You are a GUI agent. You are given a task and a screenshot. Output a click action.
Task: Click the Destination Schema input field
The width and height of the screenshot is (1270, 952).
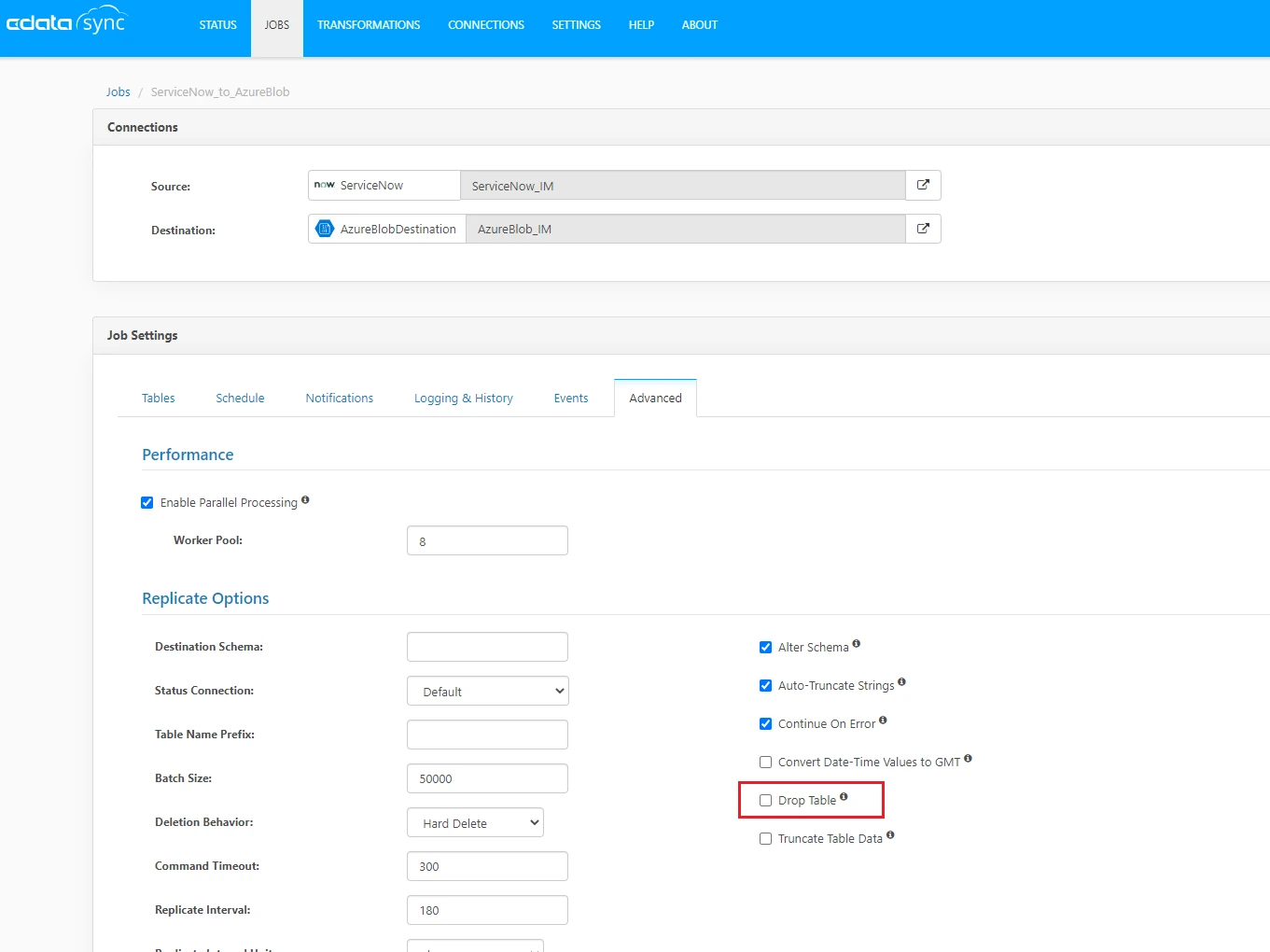pyautogui.click(x=488, y=647)
